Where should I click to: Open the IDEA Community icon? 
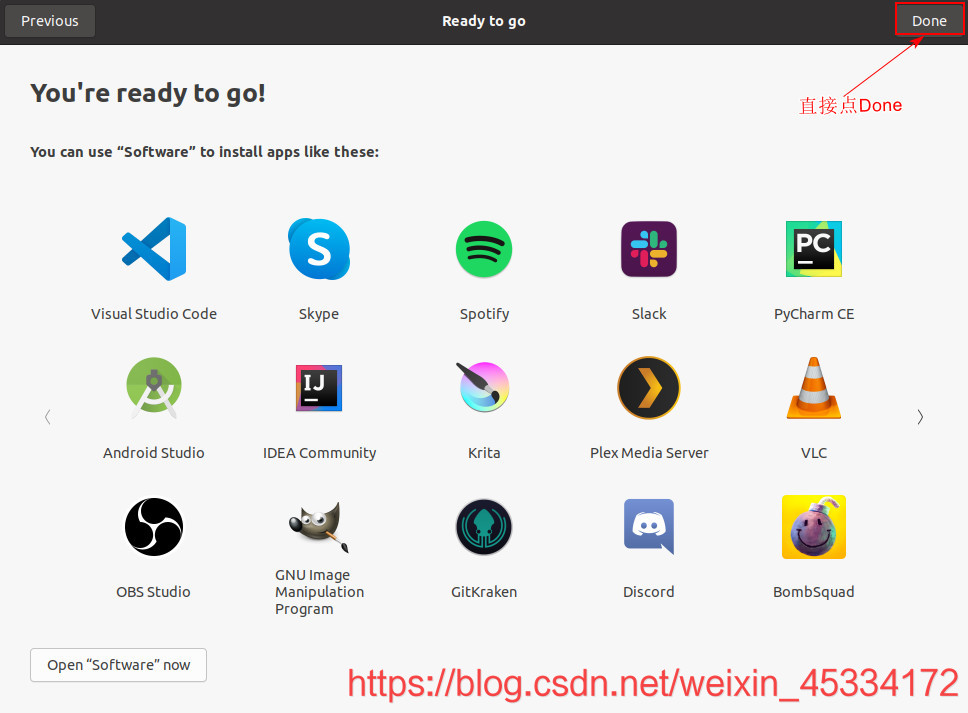click(x=319, y=388)
